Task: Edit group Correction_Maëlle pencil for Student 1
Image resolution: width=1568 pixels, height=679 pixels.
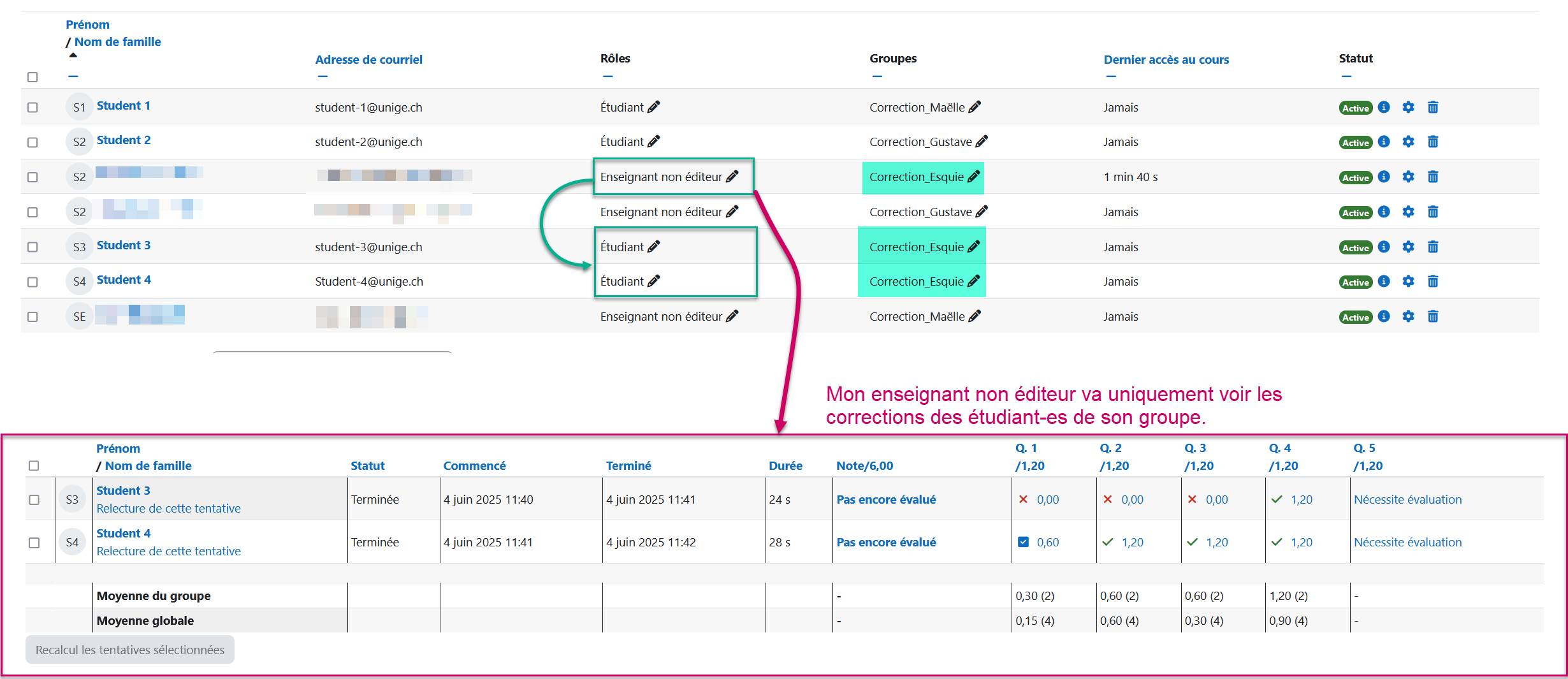Action: (x=975, y=107)
